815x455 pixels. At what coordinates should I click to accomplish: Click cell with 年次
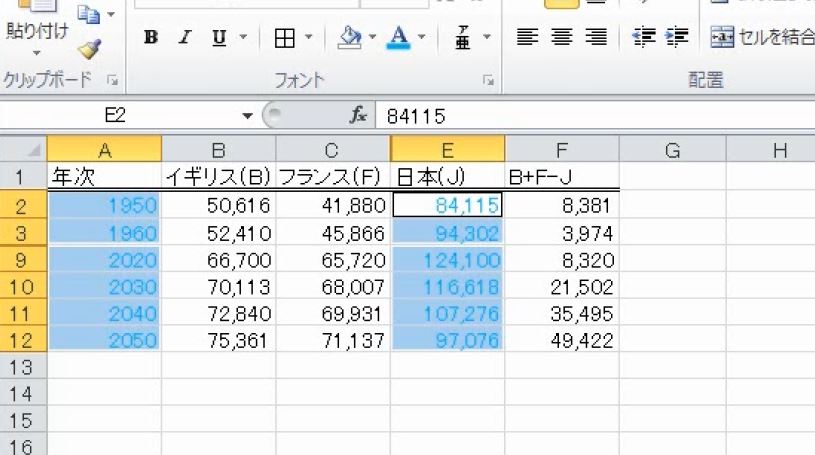104,177
